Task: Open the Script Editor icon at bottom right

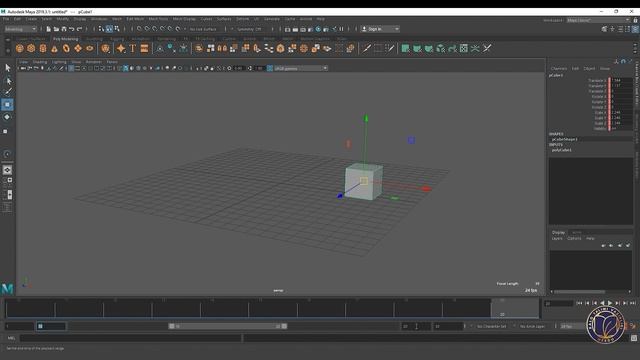Action: (633, 338)
